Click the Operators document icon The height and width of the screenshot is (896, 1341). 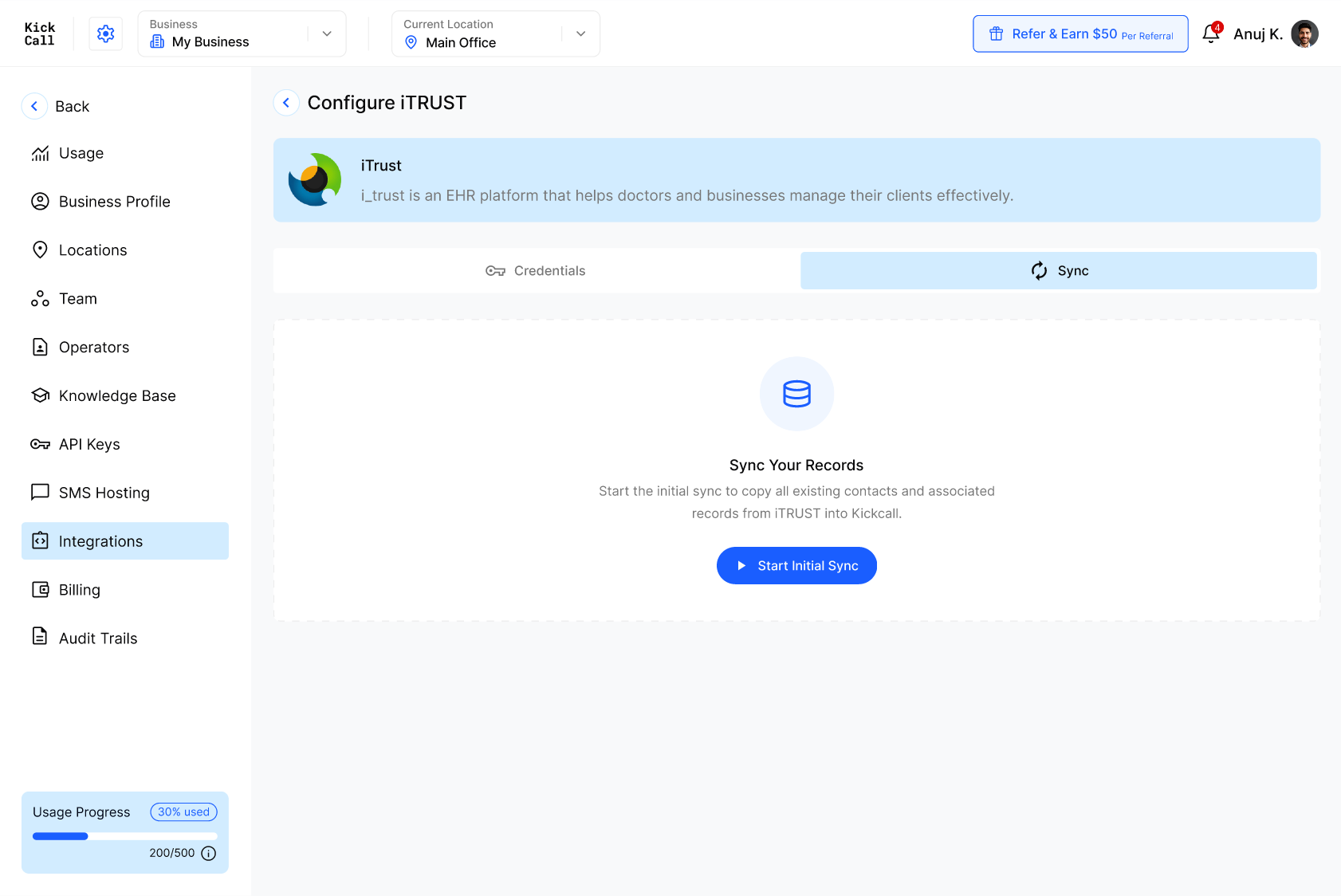[40, 347]
